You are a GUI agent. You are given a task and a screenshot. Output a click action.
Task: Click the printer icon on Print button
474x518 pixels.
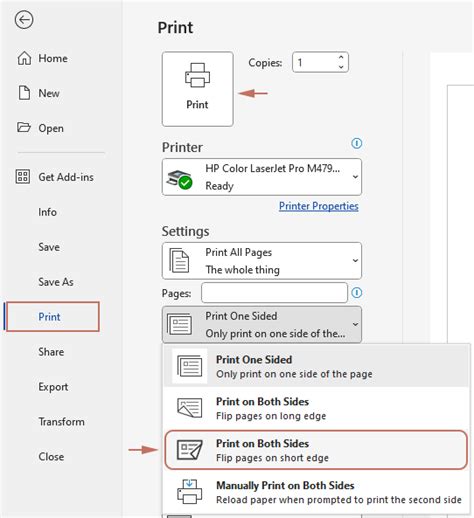(197, 75)
